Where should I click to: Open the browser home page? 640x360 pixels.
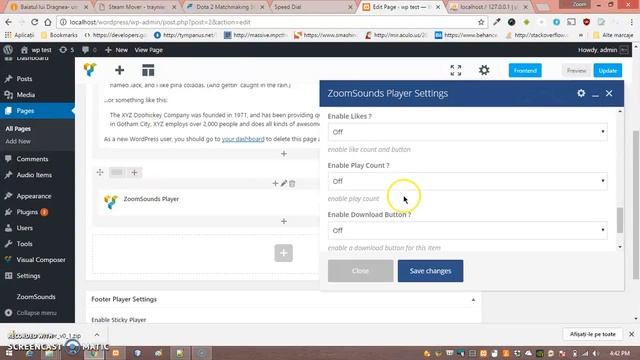pos(48,22)
